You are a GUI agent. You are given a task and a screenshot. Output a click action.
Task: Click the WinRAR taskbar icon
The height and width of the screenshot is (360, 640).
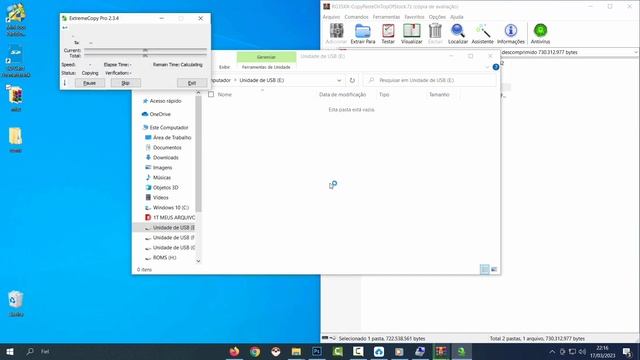pos(441,351)
